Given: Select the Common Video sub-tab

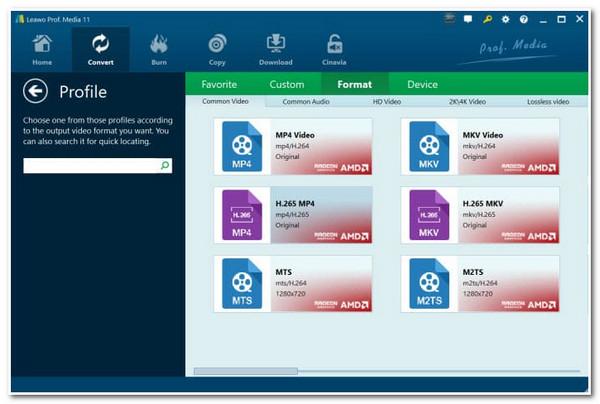Looking at the screenshot, I should 225,101.
